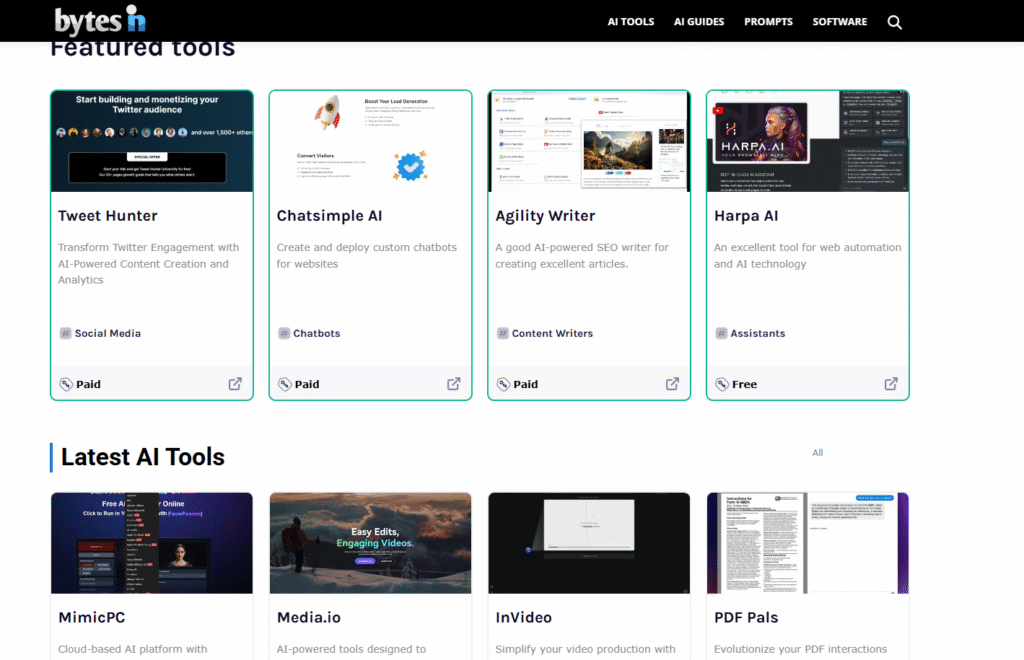Open external link icon on Chatsimple AI card
The image size is (1024, 660).
[x=453, y=384]
